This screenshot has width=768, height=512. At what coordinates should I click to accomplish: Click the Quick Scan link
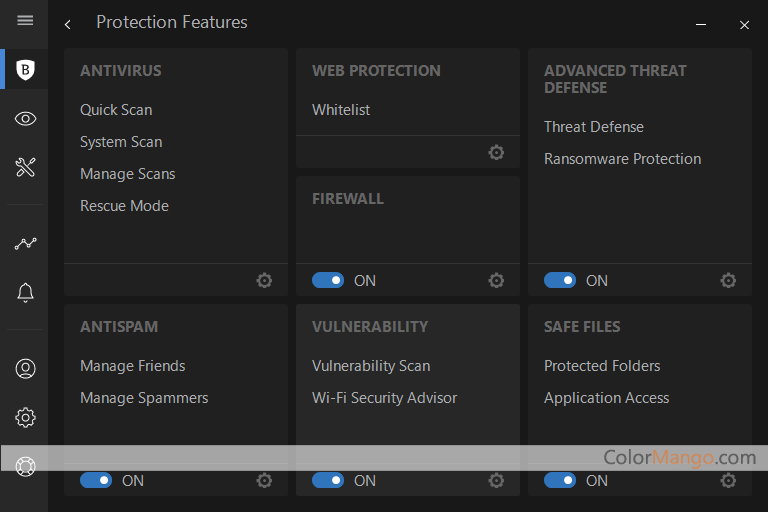pos(116,110)
